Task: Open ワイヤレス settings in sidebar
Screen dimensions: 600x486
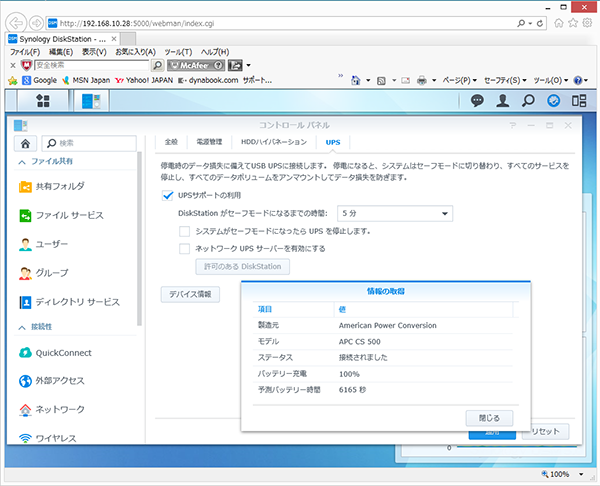Action: (x=47, y=438)
